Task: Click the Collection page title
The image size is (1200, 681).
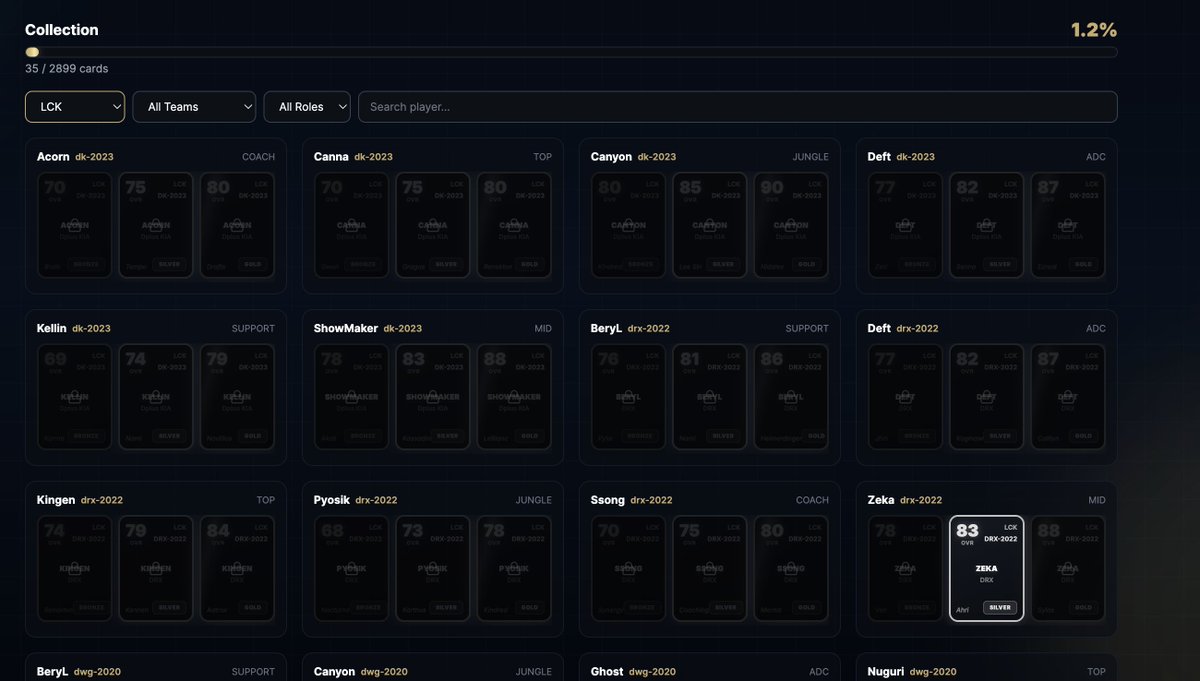Action: click(62, 30)
